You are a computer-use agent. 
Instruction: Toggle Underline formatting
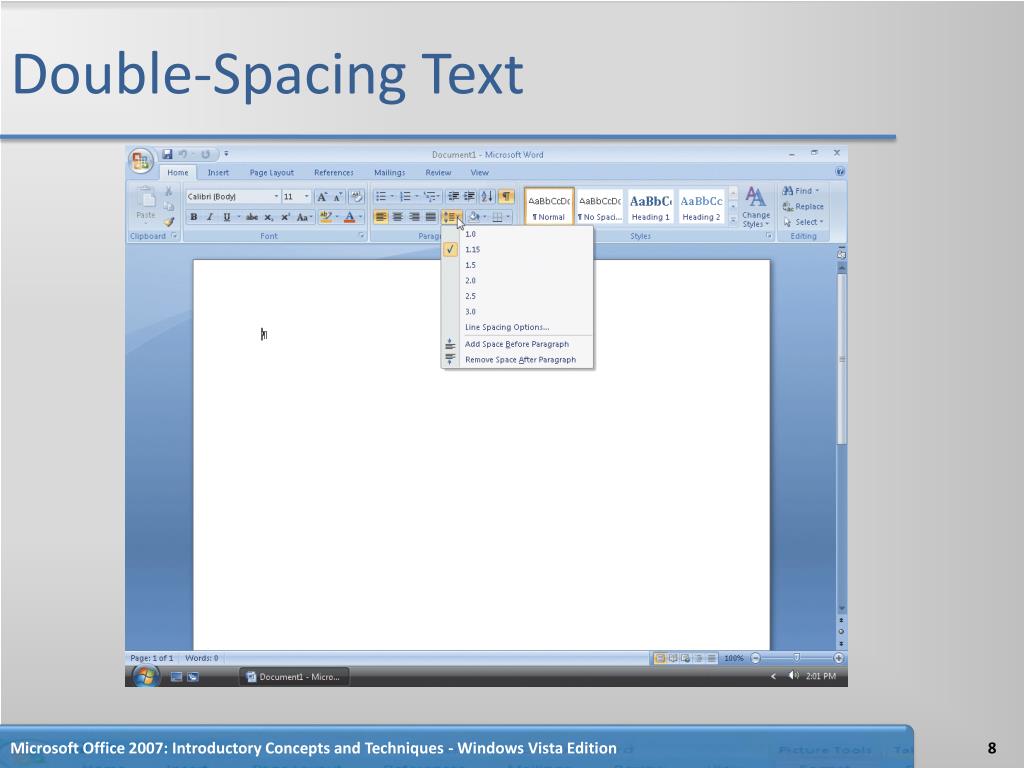point(227,217)
